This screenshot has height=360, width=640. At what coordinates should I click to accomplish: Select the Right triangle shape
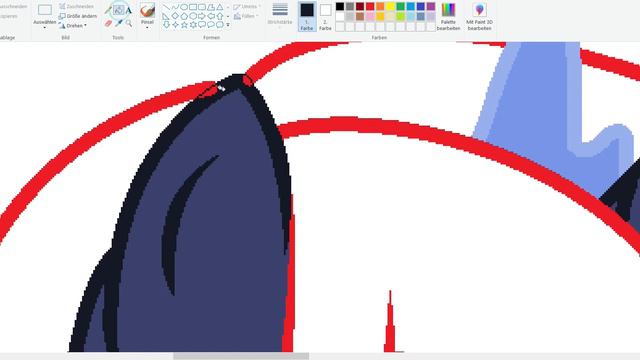click(166, 16)
